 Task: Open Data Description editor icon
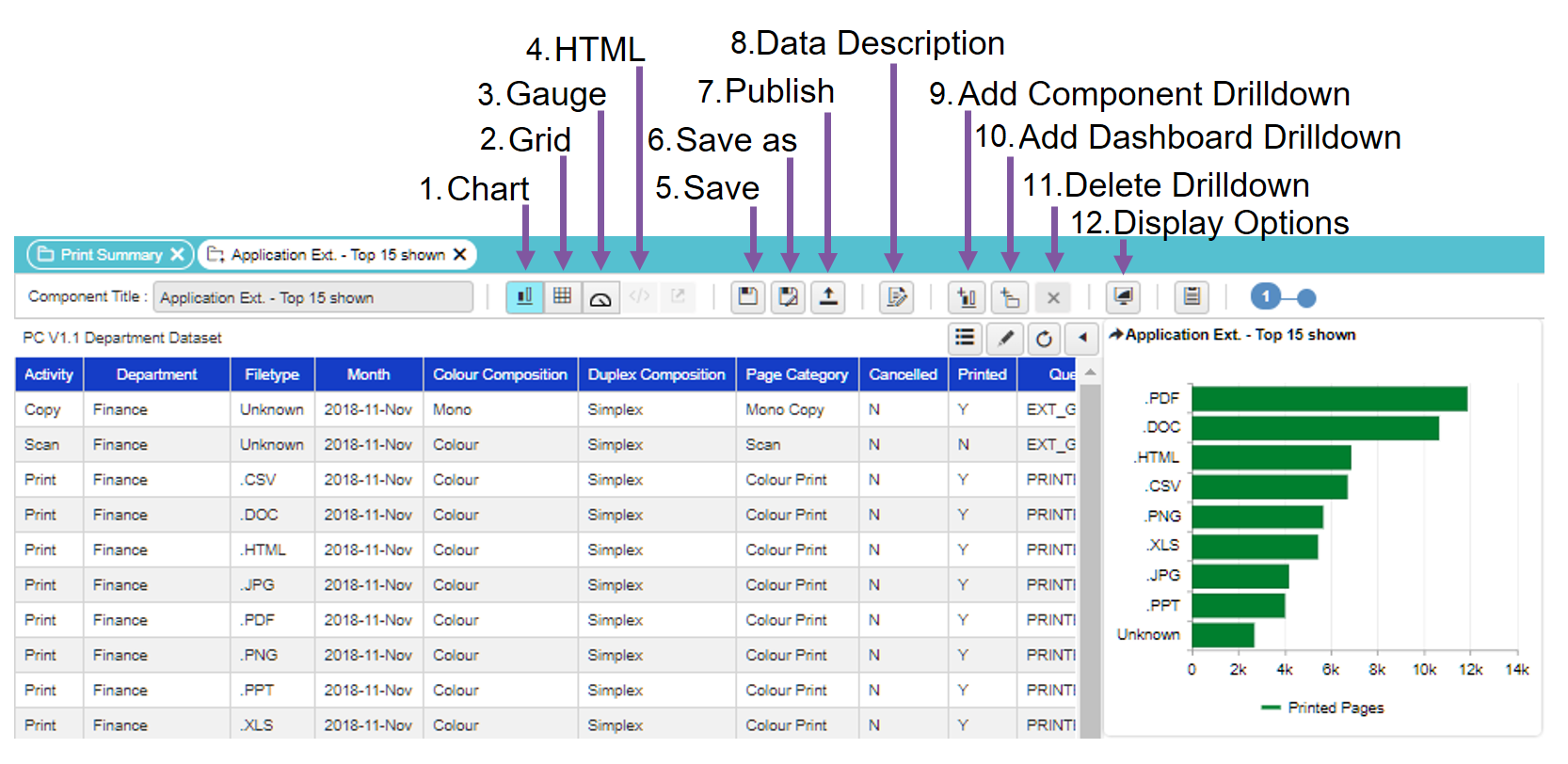(x=897, y=297)
